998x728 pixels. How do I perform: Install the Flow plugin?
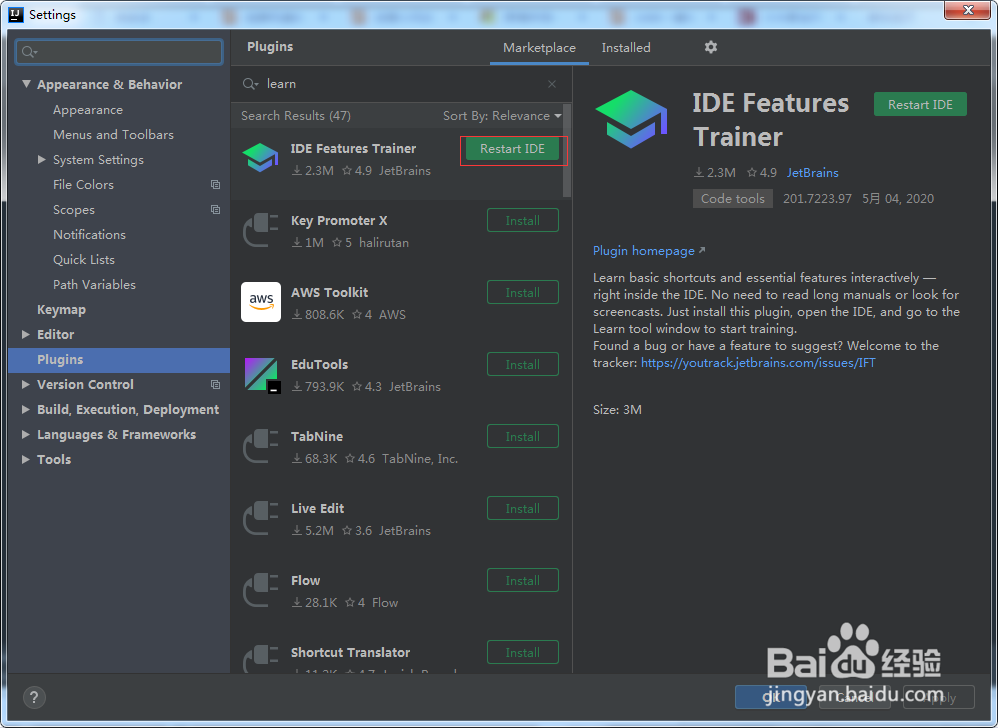523,580
